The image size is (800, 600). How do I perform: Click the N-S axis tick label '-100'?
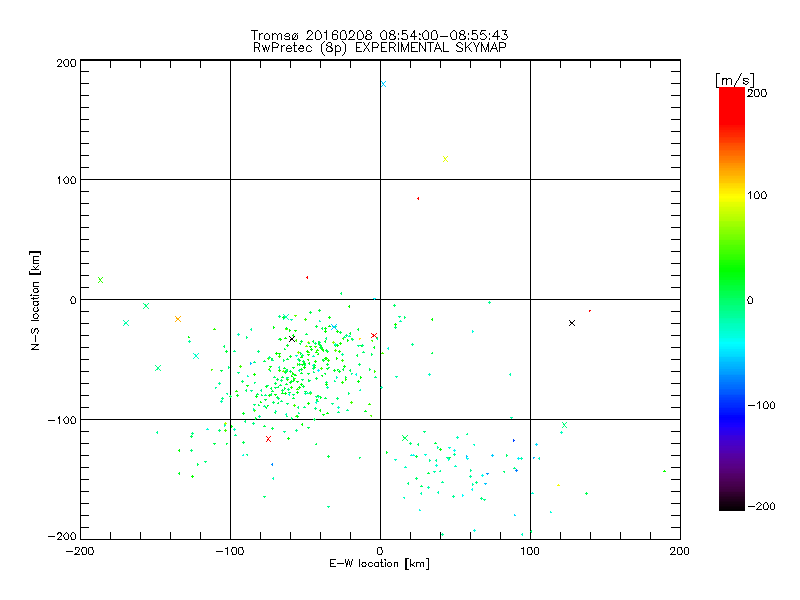coord(62,420)
